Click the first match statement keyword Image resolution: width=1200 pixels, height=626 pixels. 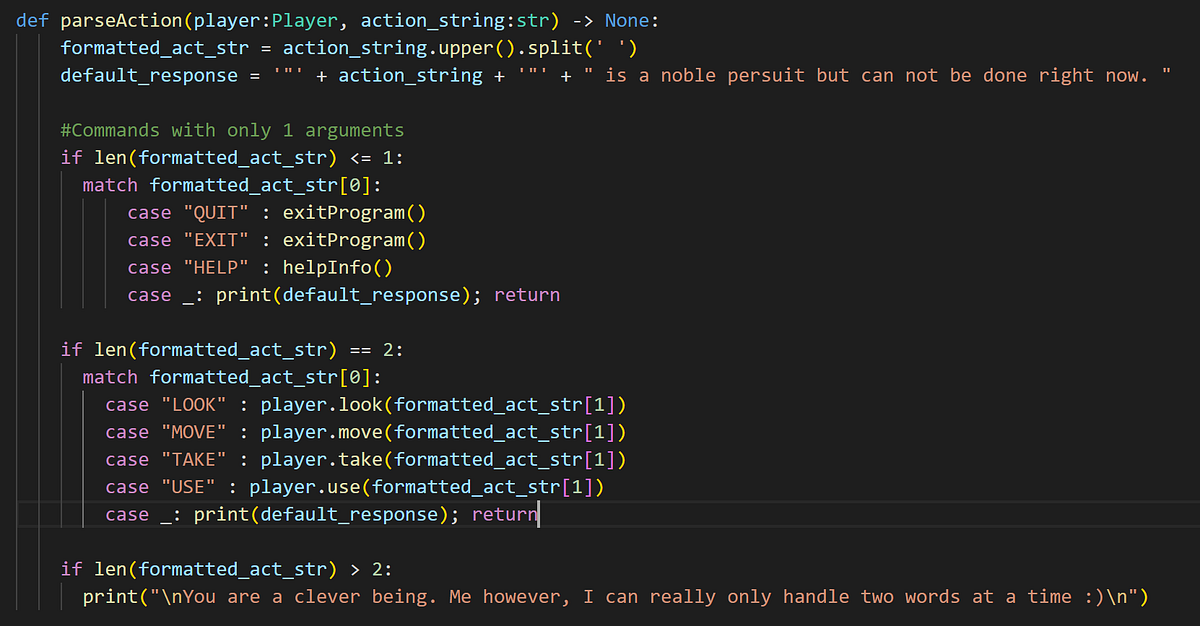[x=110, y=184]
